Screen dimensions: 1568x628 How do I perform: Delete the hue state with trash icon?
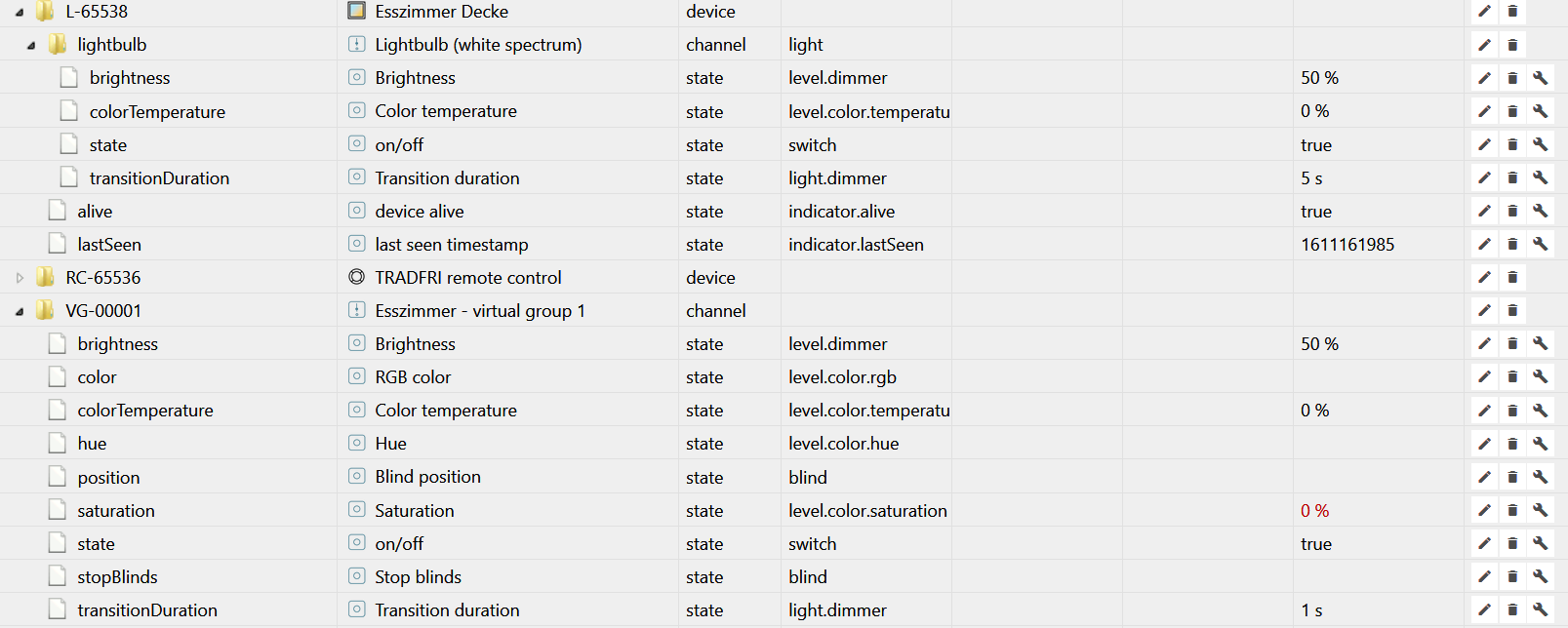tap(1512, 444)
